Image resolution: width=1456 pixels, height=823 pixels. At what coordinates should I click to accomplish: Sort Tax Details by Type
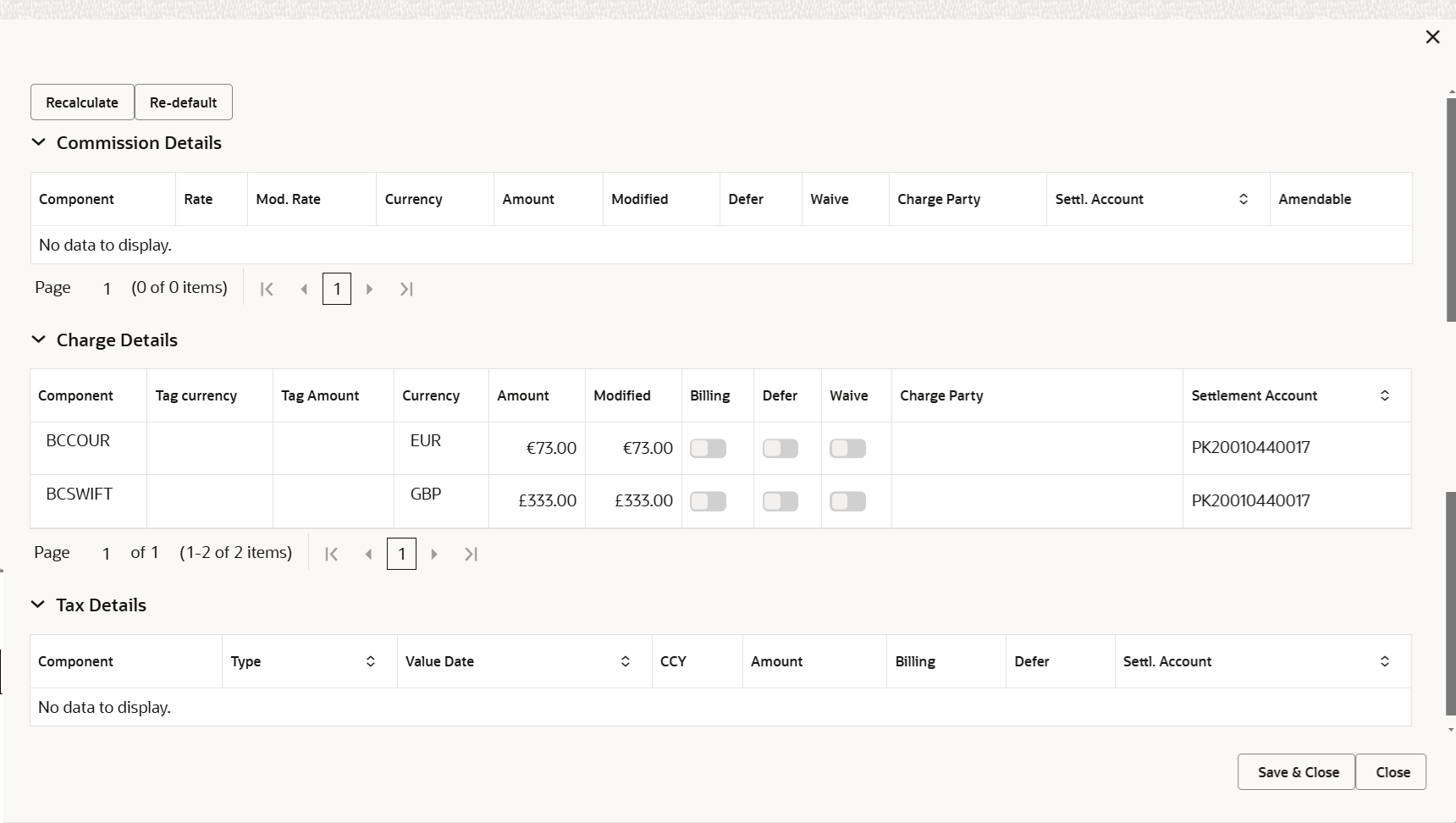coord(370,661)
